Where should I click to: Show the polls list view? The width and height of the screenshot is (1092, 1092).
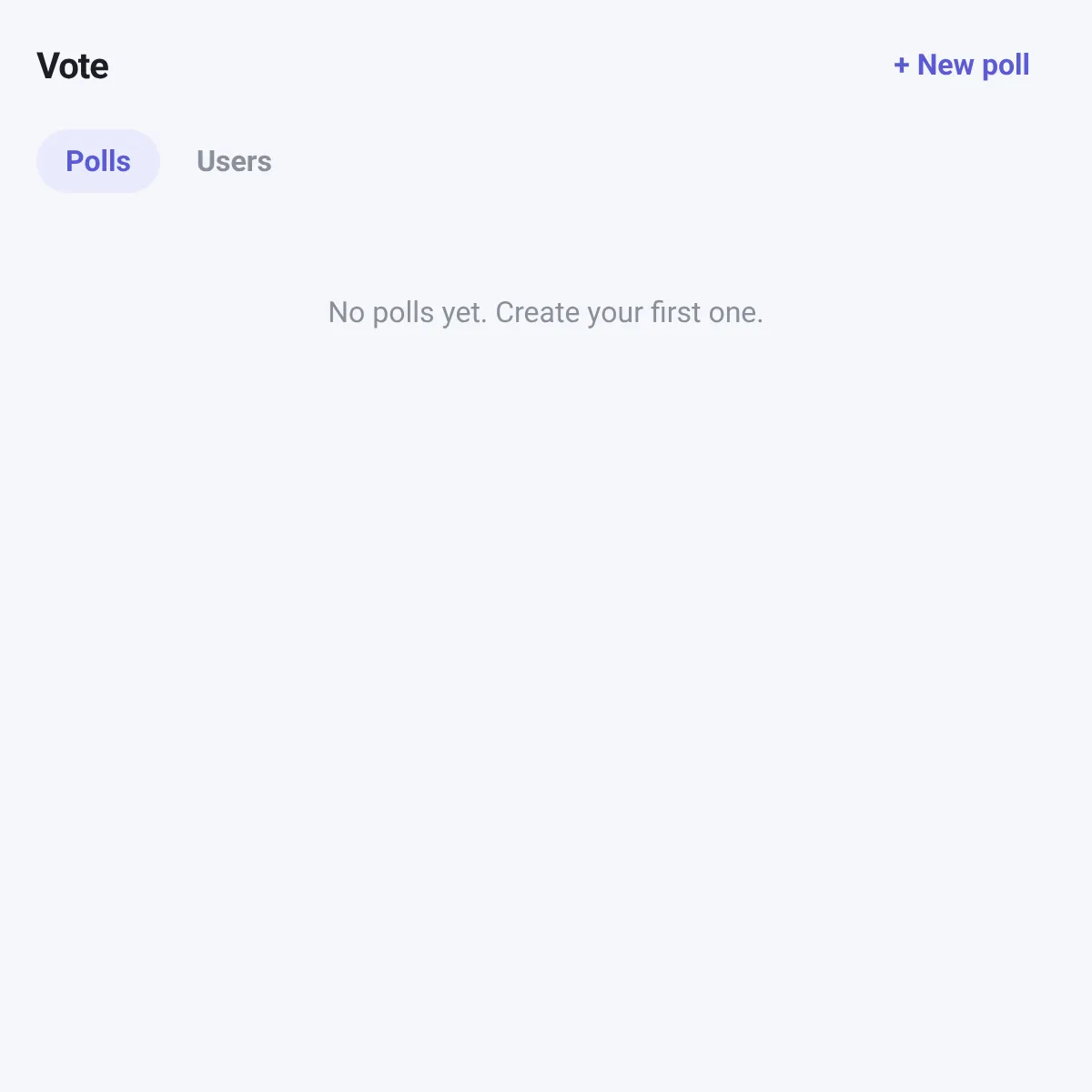98,161
